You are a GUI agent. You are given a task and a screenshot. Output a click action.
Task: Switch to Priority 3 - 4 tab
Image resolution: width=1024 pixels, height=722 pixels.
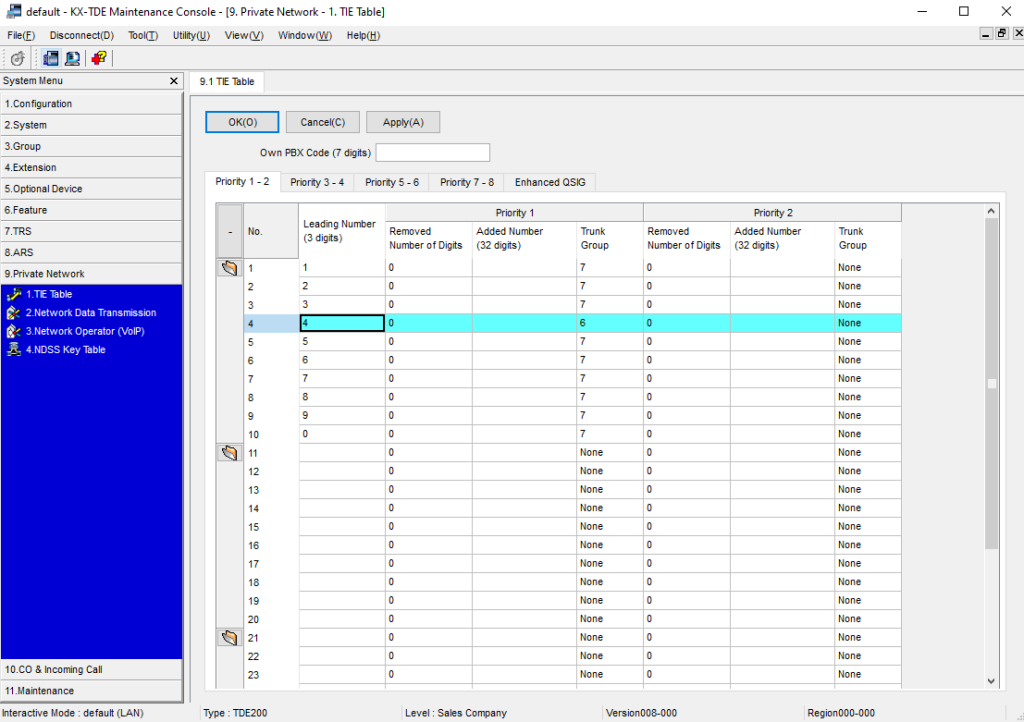point(317,182)
